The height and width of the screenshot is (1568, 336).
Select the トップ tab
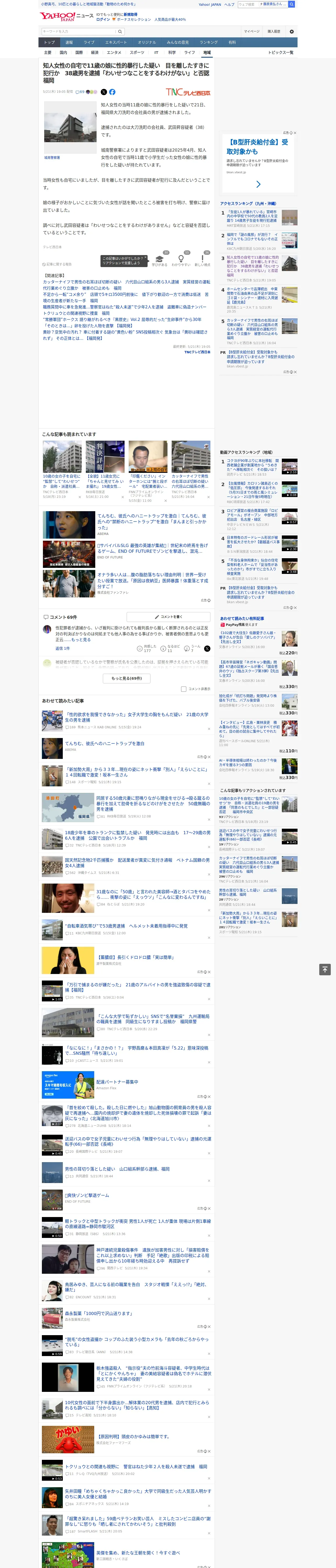point(49,42)
